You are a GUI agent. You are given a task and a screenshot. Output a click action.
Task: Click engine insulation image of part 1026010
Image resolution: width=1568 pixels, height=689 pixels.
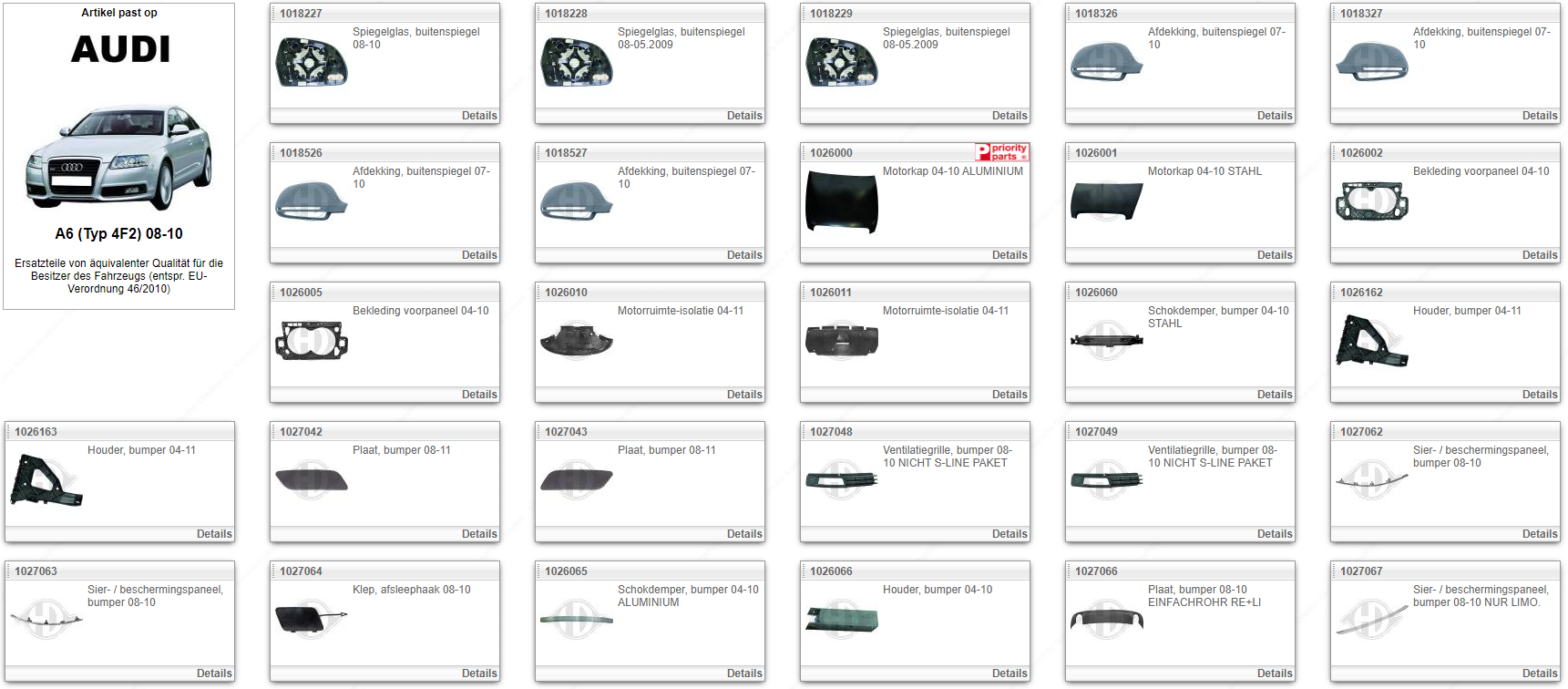(577, 341)
